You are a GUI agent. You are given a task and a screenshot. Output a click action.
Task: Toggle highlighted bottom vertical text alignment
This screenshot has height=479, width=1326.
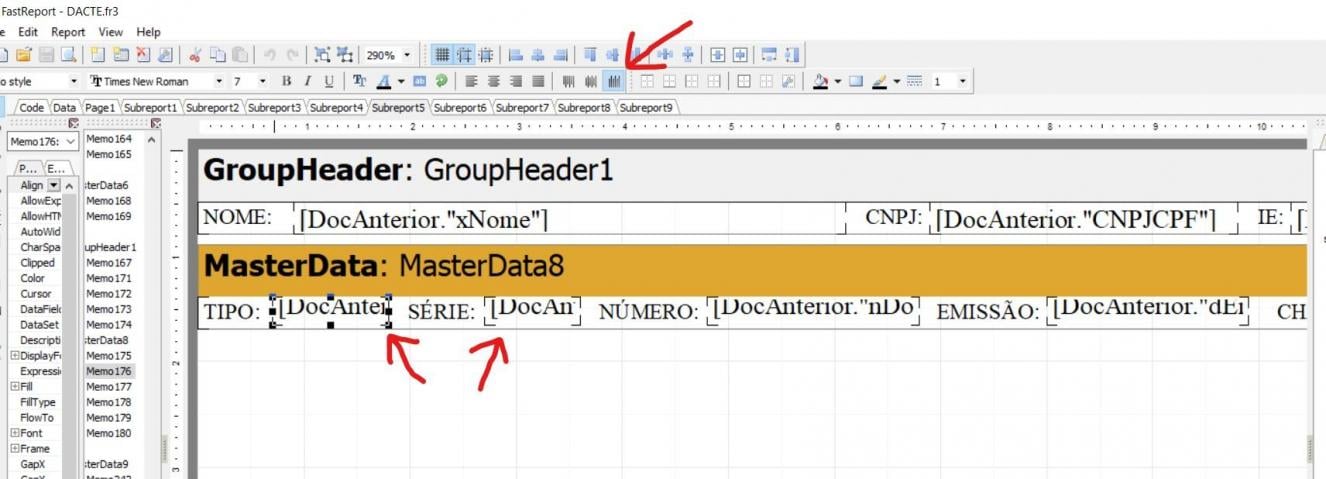tap(614, 81)
